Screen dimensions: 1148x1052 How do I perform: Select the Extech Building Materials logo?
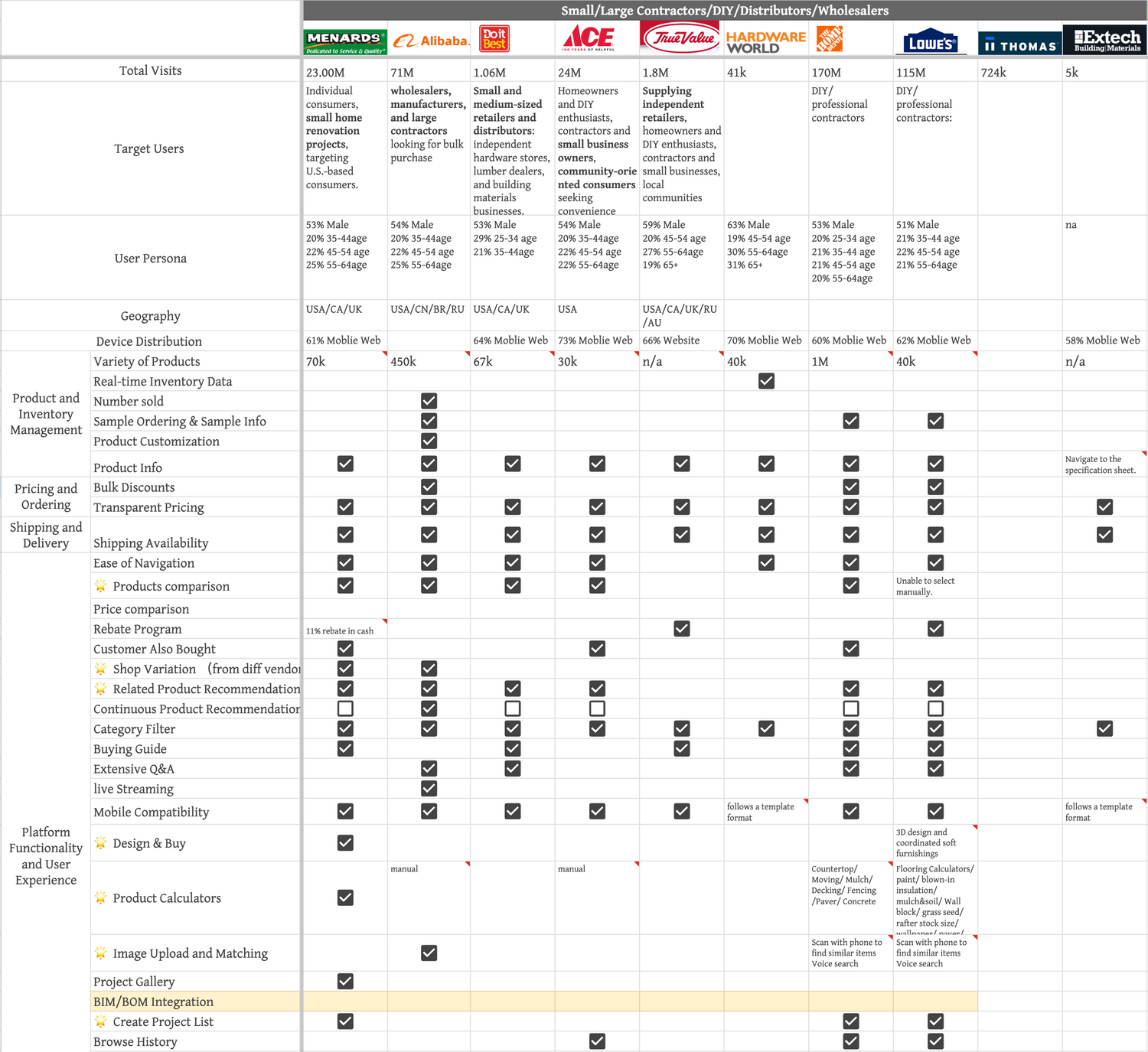(x=1106, y=41)
